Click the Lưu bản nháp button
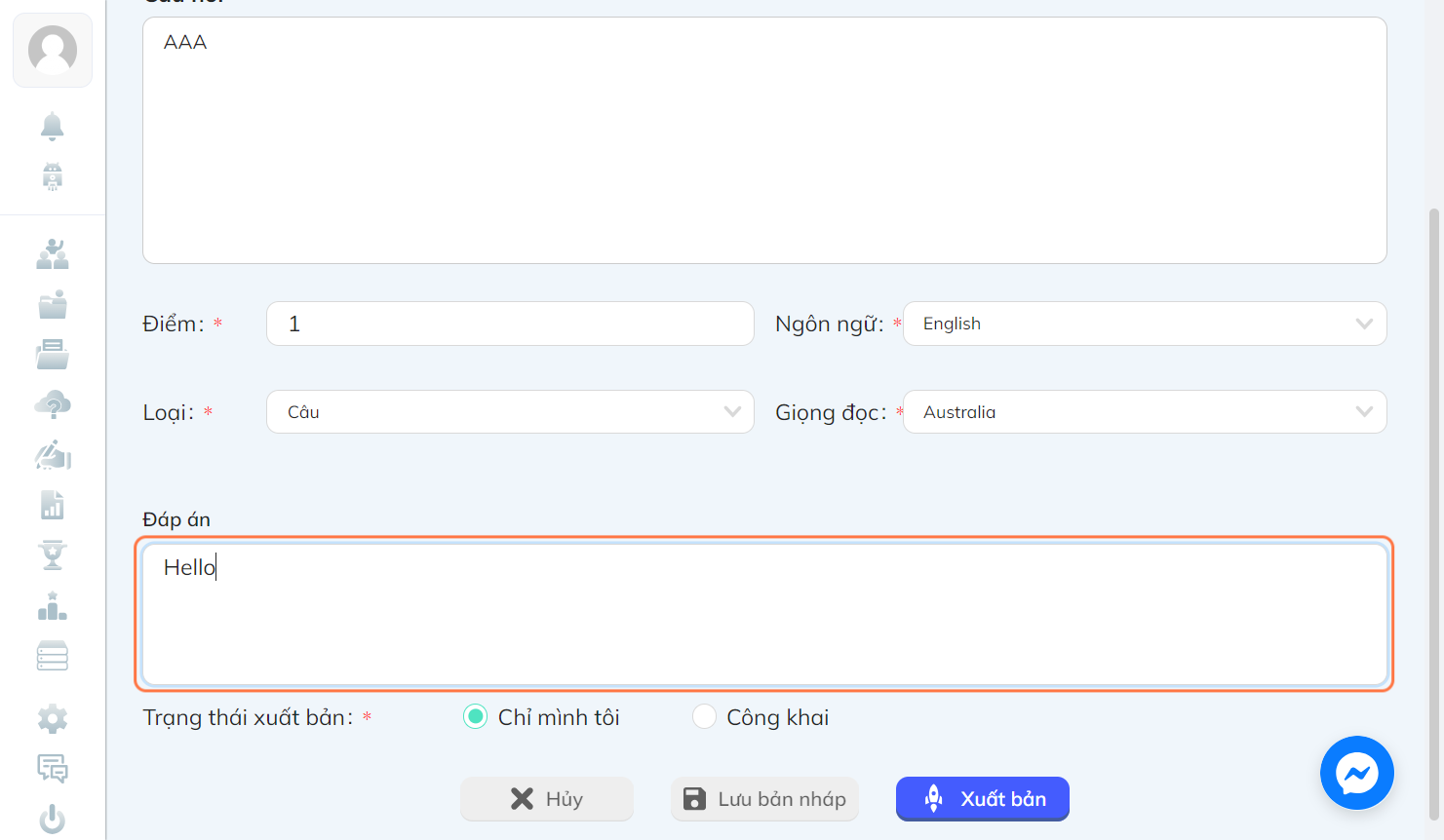Image resolution: width=1444 pixels, height=840 pixels. (764, 799)
